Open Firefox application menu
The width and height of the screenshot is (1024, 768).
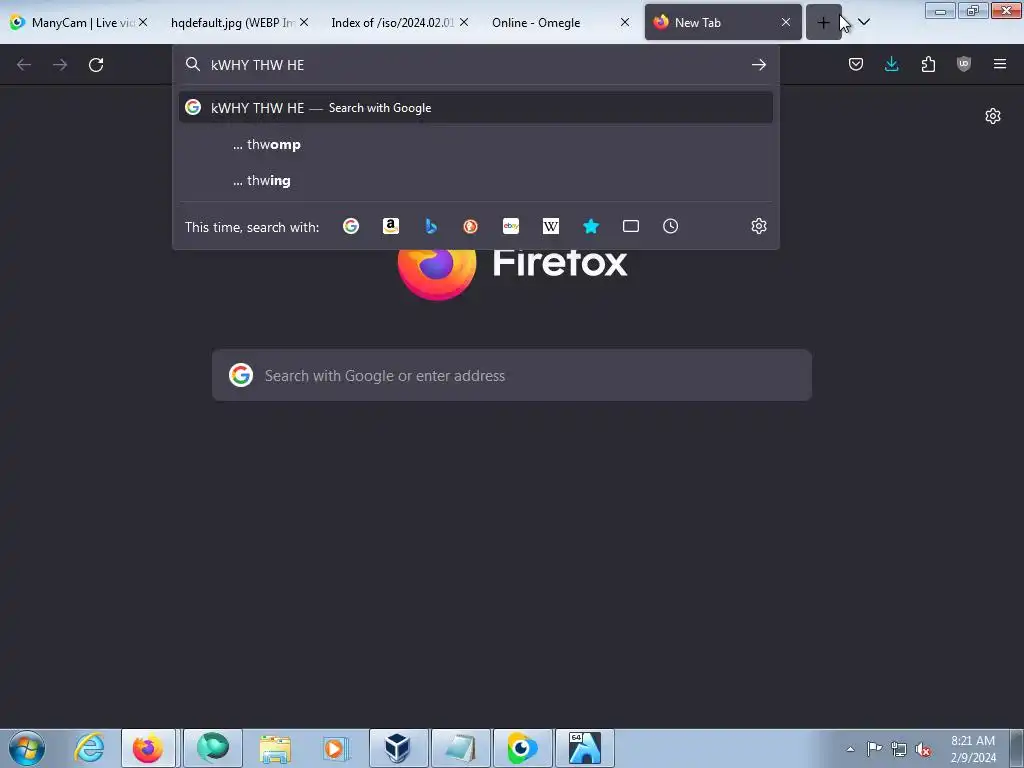999,64
